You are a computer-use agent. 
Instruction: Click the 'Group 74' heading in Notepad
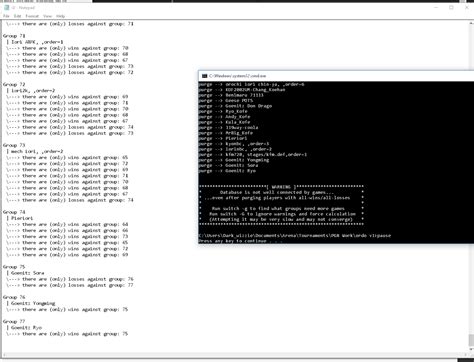(x=14, y=212)
